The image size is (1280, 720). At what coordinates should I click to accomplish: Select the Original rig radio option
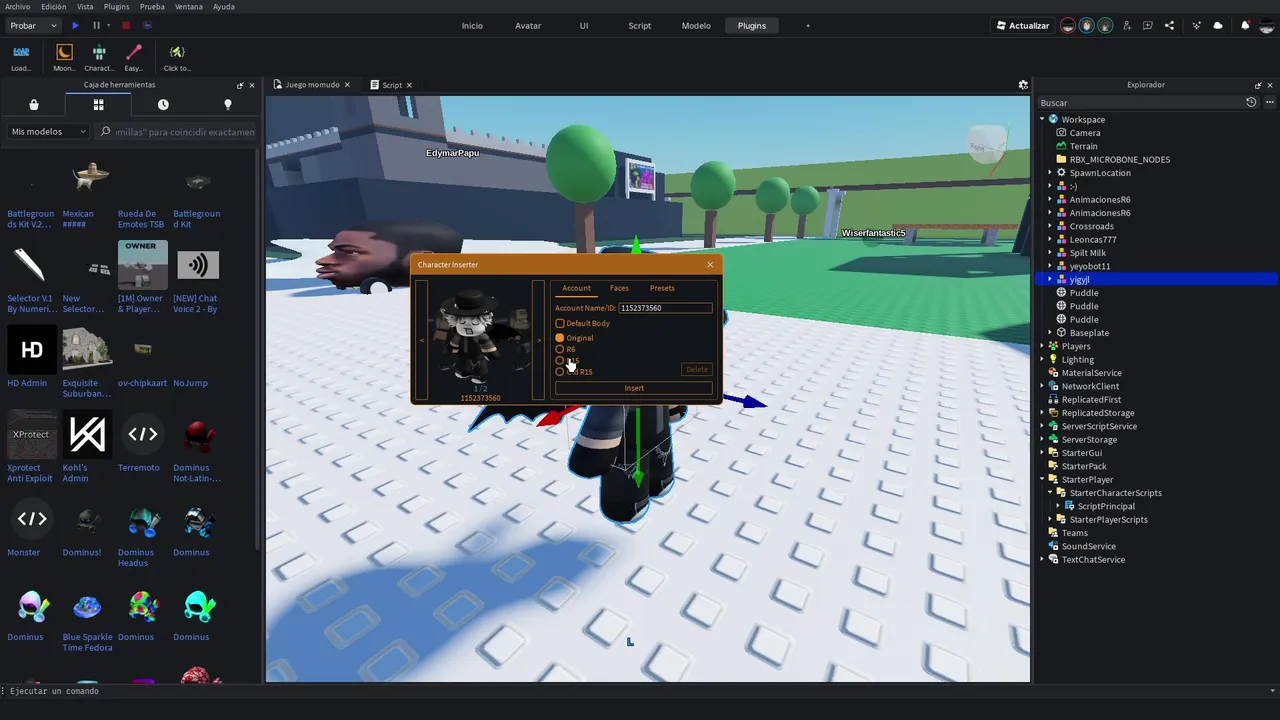point(560,338)
